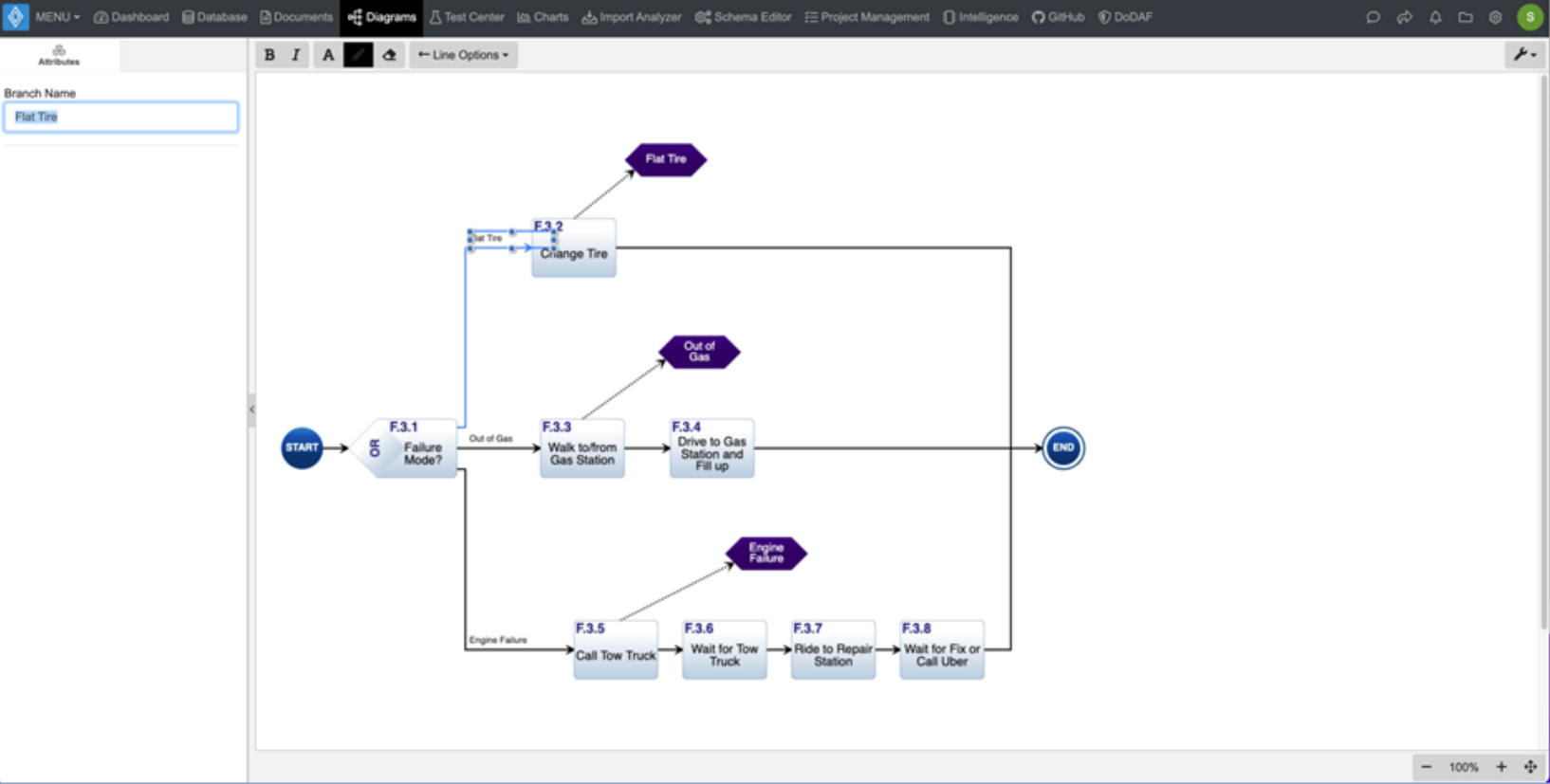Open the GitHub link
Screen dimensions: 1550x784
point(1058,17)
